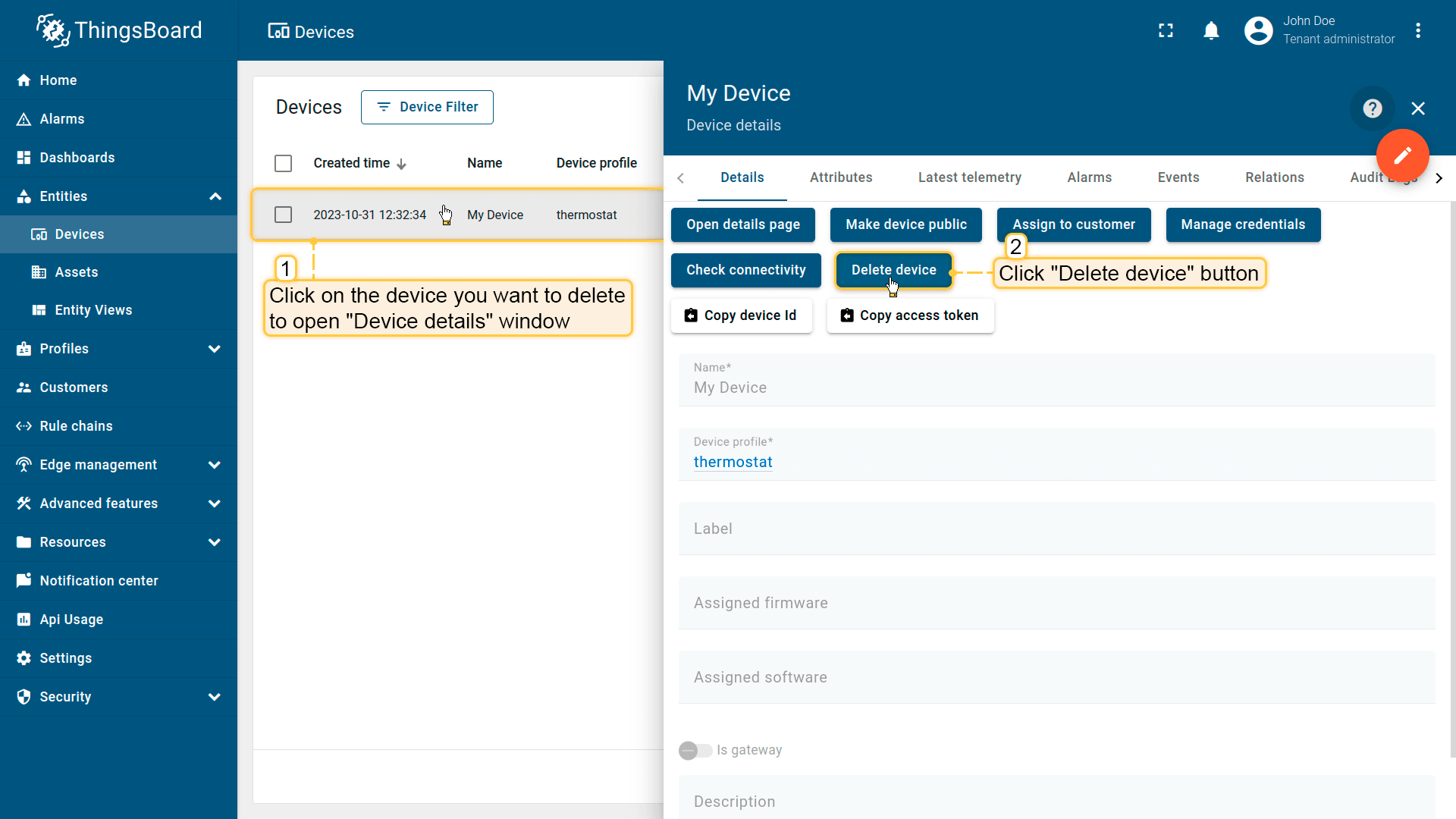Image resolution: width=1456 pixels, height=819 pixels.
Task: Open the notifications bell
Action: [1211, 30]
